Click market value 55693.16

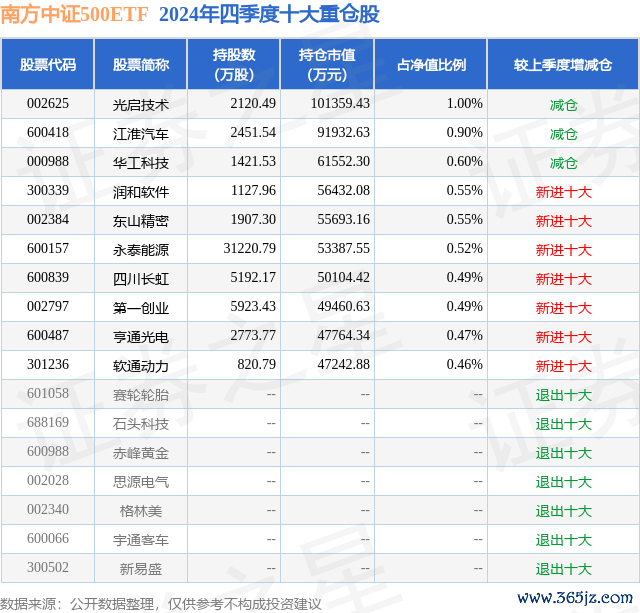click(x=344, y=220)
